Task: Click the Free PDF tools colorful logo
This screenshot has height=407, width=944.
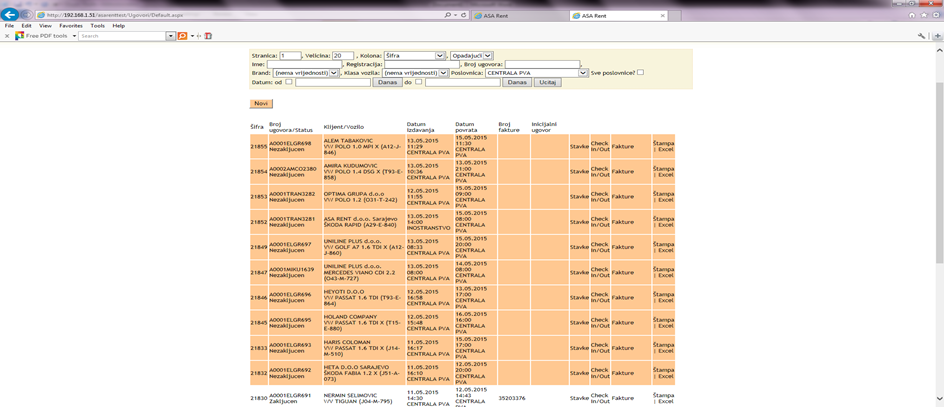Action: pyautogui.click(x=19, y=36)
